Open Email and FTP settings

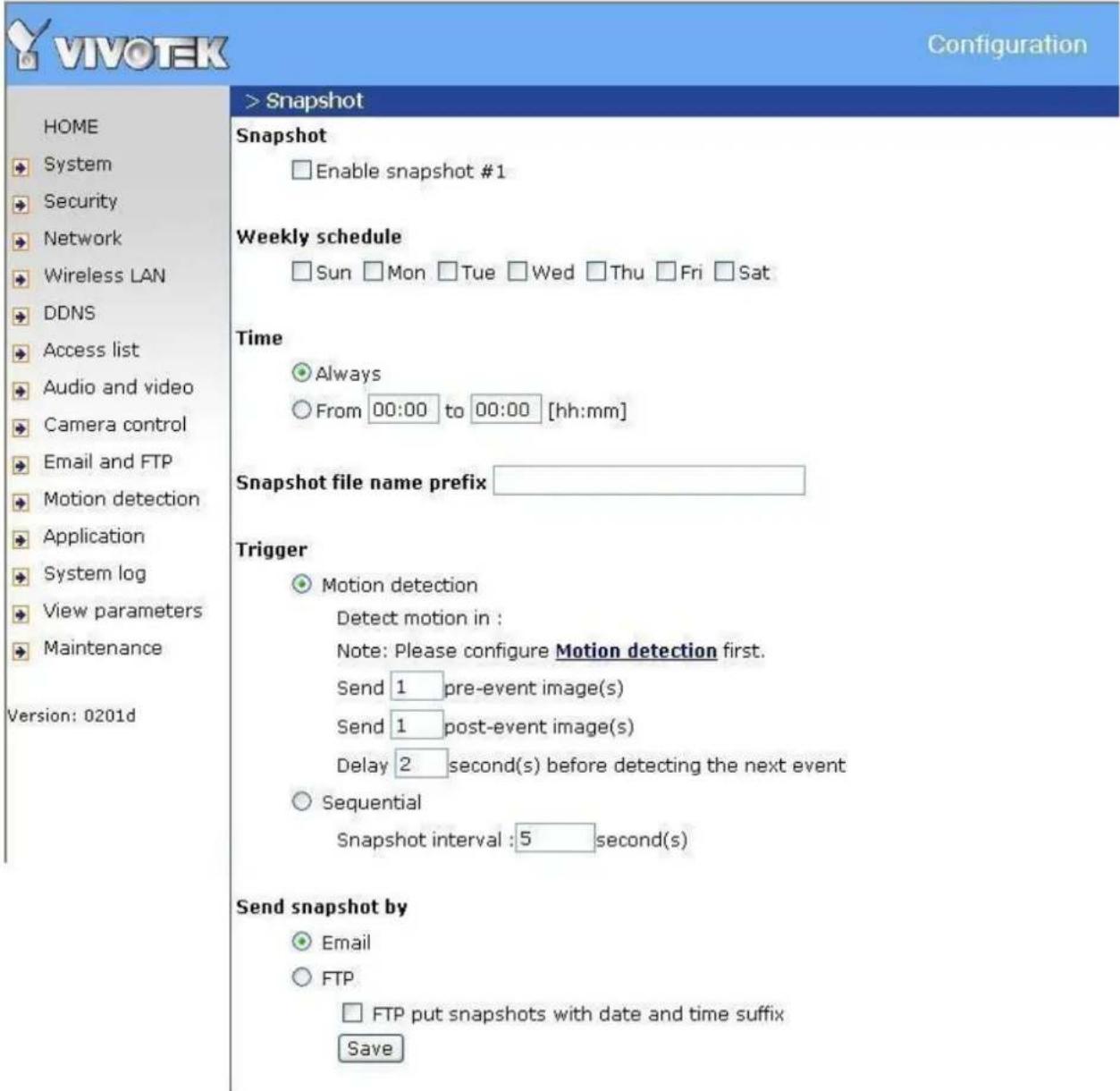[107, 462]
